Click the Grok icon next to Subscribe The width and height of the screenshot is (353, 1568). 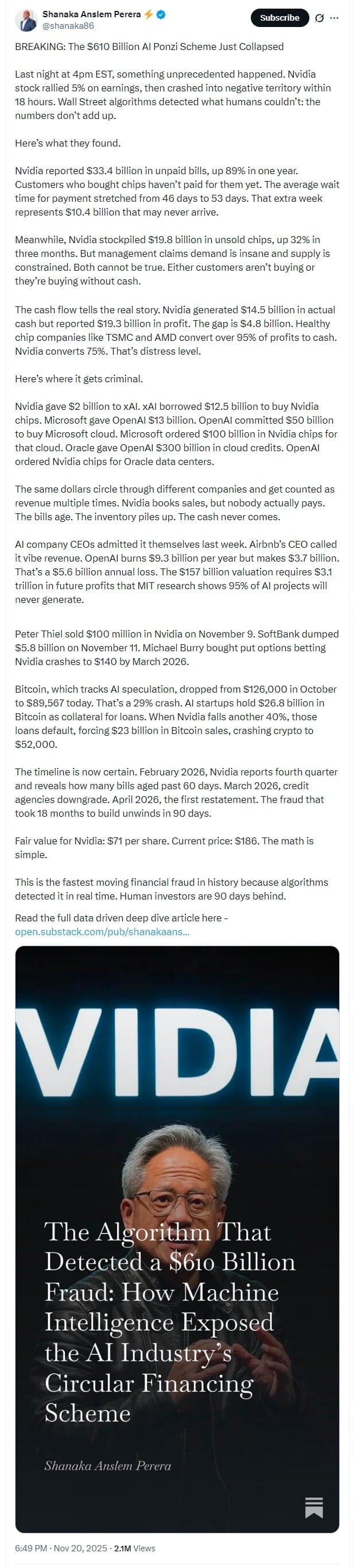click(319, 18)
